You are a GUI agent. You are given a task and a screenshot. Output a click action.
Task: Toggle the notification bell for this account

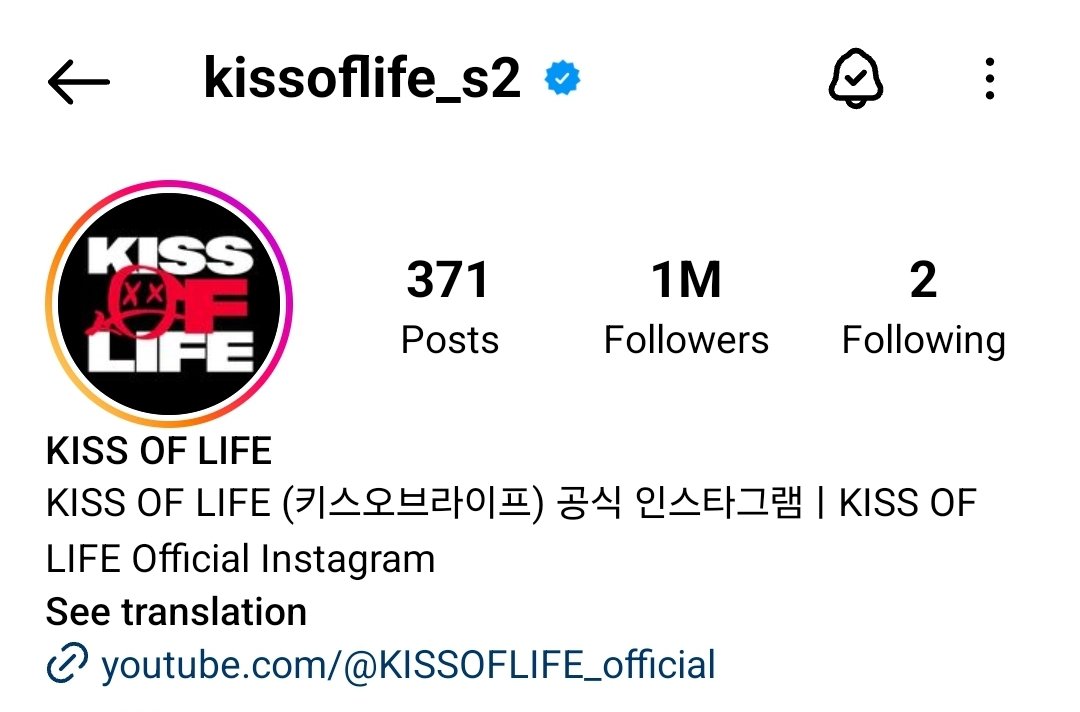tap(855, 78)
